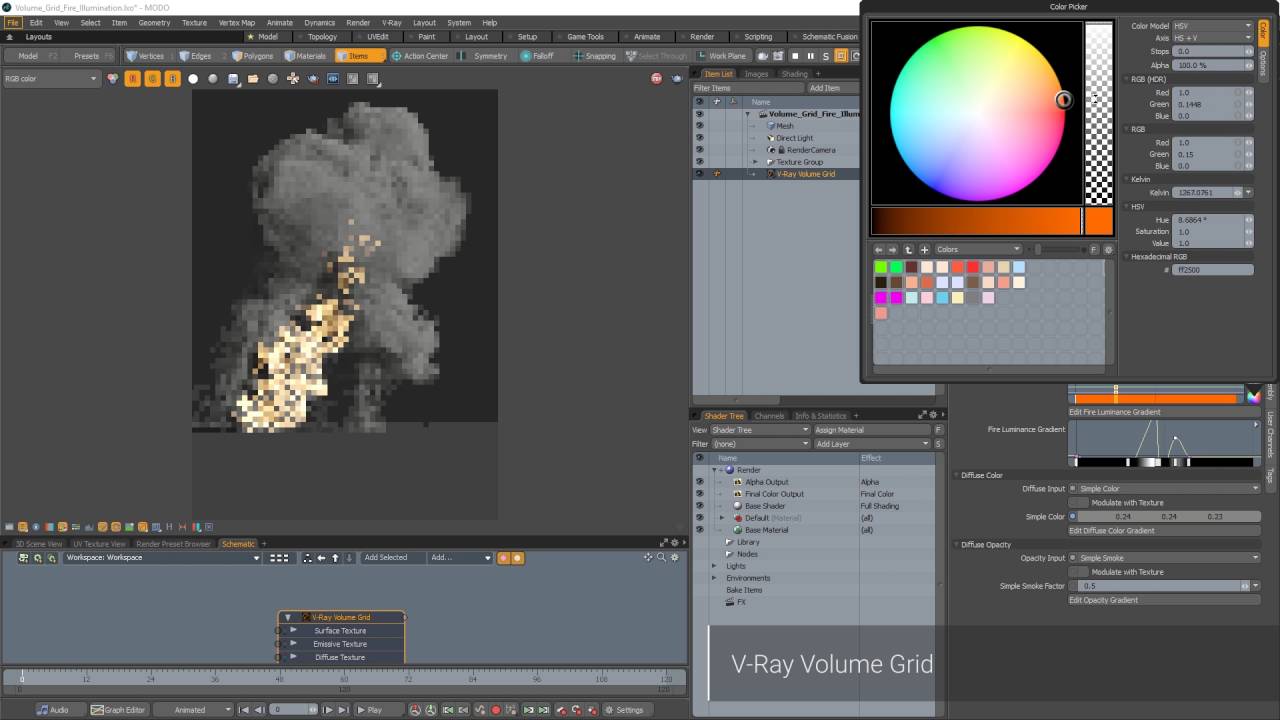Open the Render menu
Viewport: 1280px width, 720px height.
(358, 22)
